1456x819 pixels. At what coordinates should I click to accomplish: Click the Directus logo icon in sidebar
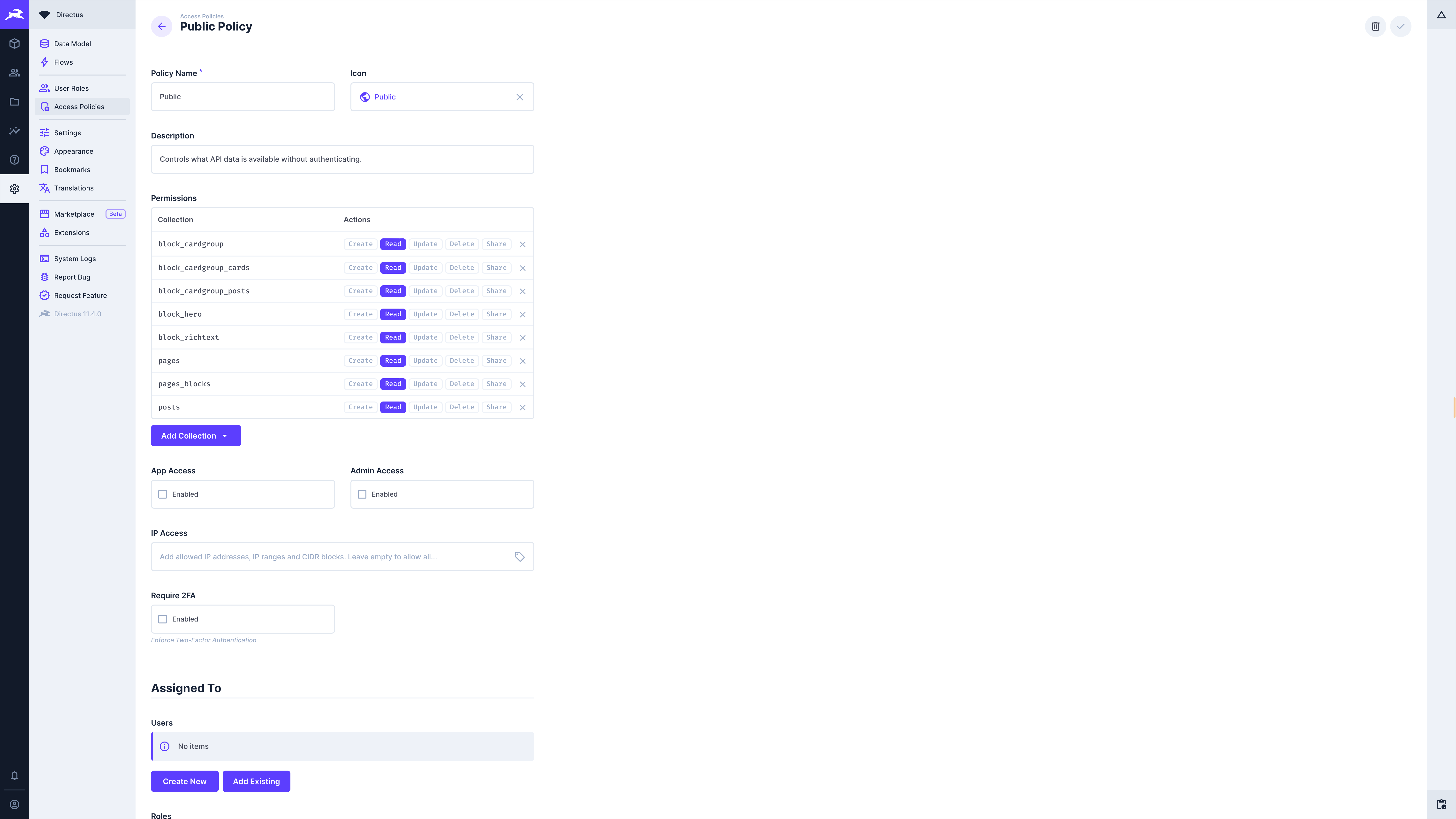point(14,14)
